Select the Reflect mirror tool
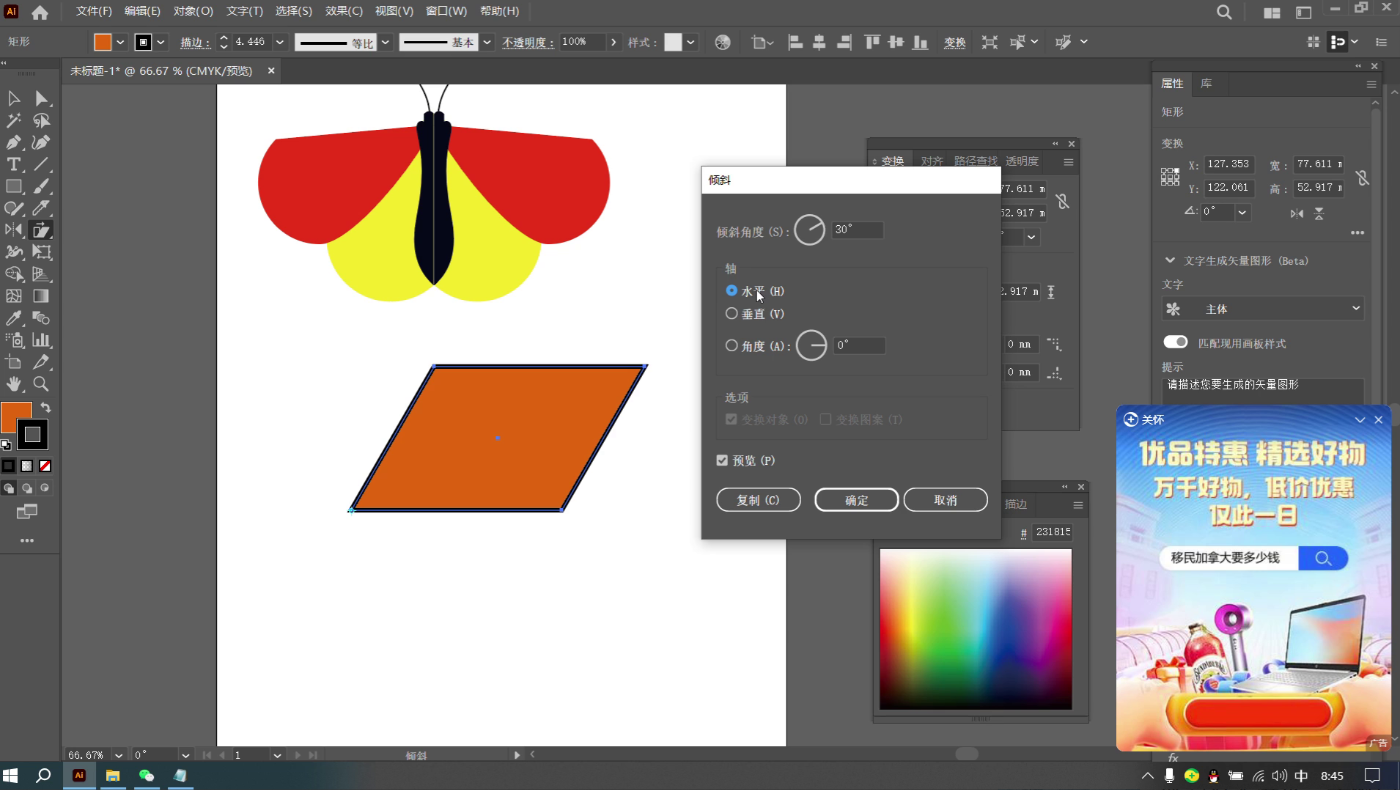Viewport: 1400px width, 790px height. click(14, 230)
